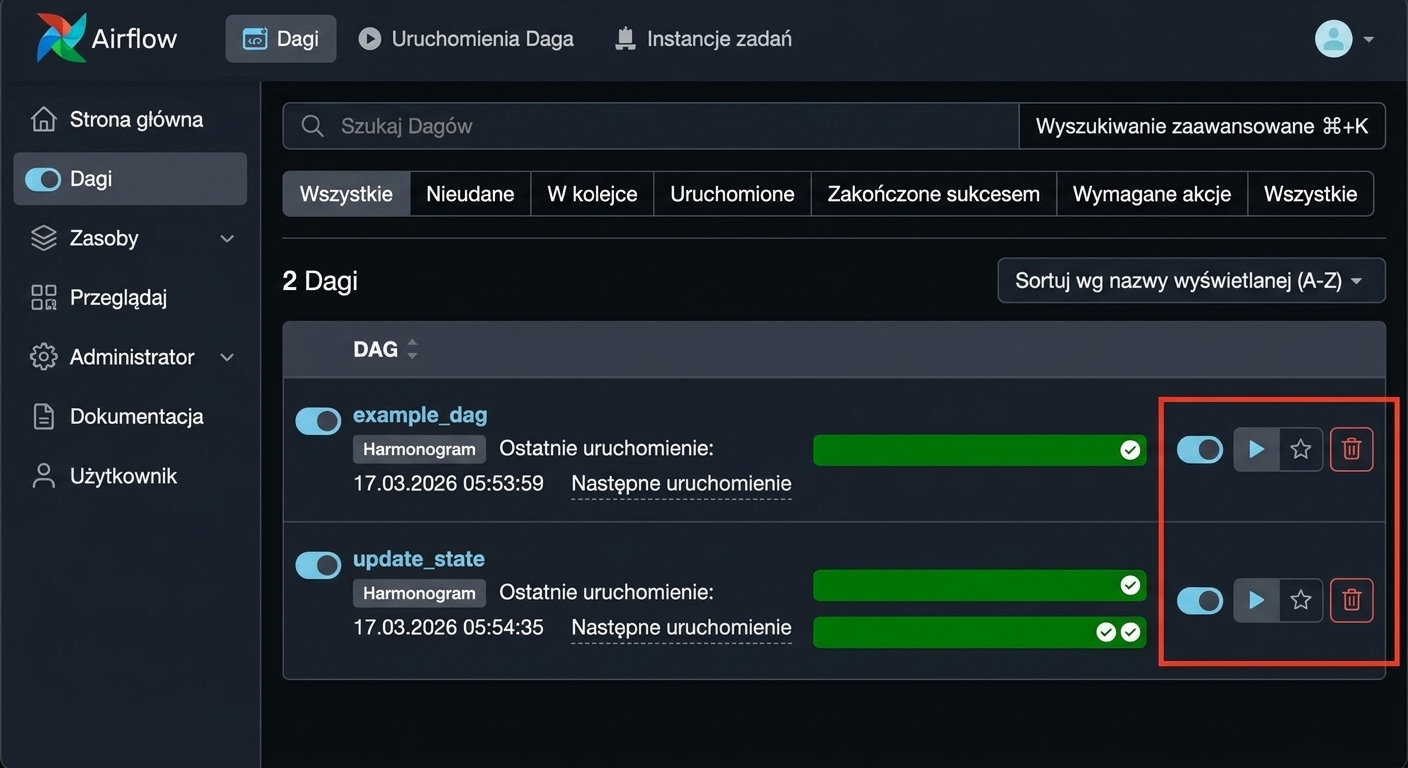This screenshot has height=768, width=1408.
Task: Click the layers icon beside Zasoby
Action: (x=44, y=238)
